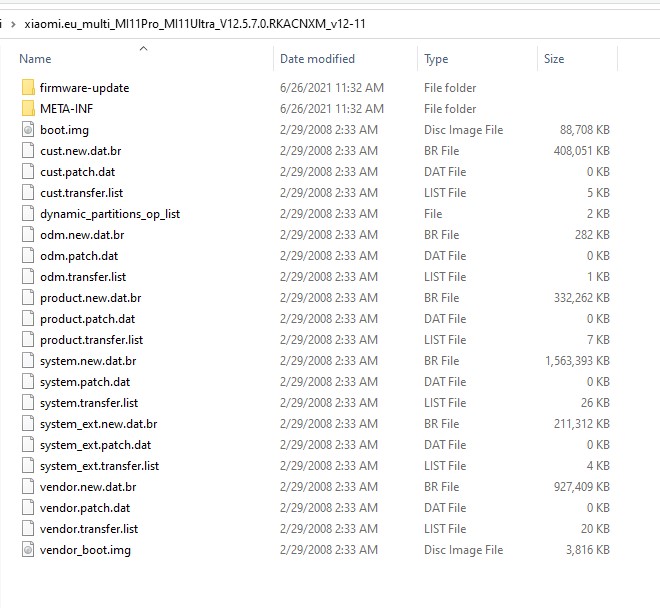This screenshot has height=608, width=660.
Task: Select the dynamic_partitions_op_list file name
Action: coord(110,214)
